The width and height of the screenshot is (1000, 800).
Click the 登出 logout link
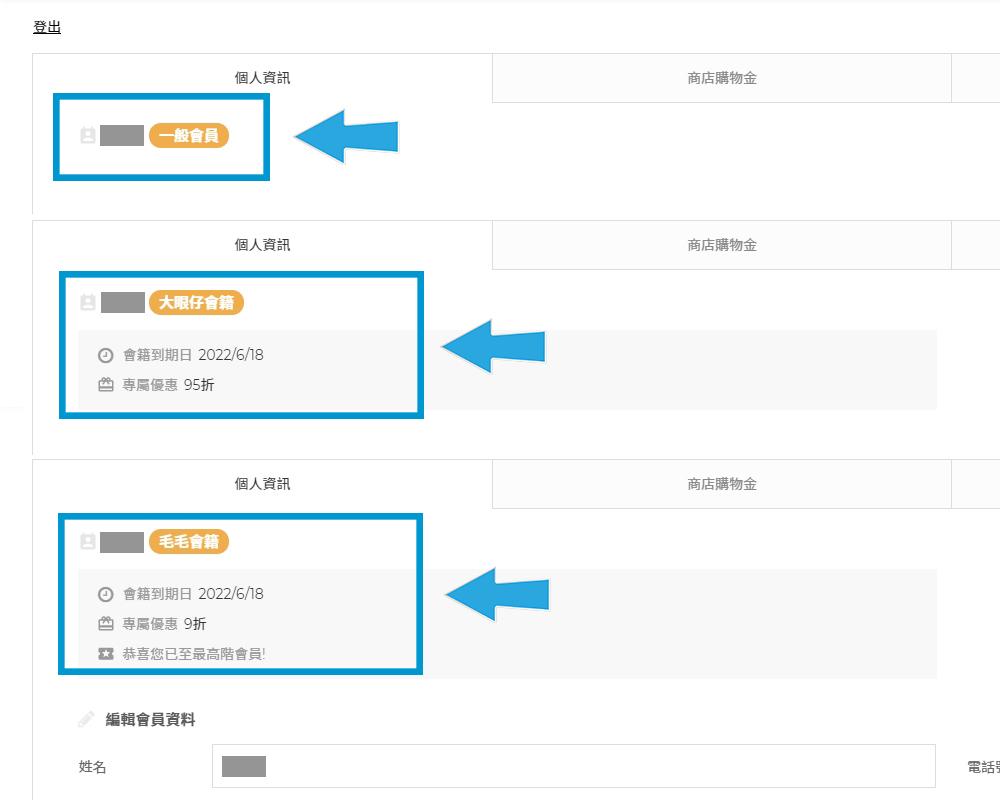coord(47,27)
